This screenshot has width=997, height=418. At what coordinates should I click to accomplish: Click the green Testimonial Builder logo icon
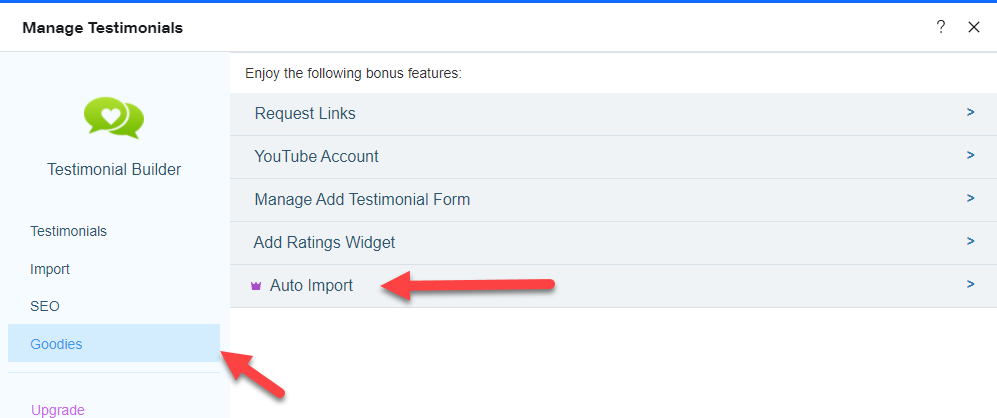[x=114, y=118]
